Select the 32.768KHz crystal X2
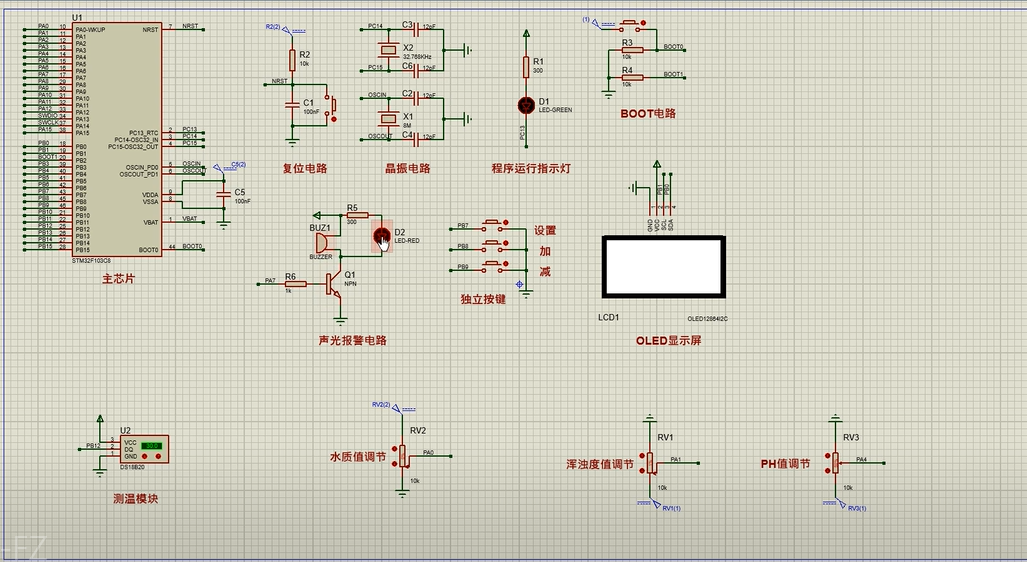 (389, 50)
